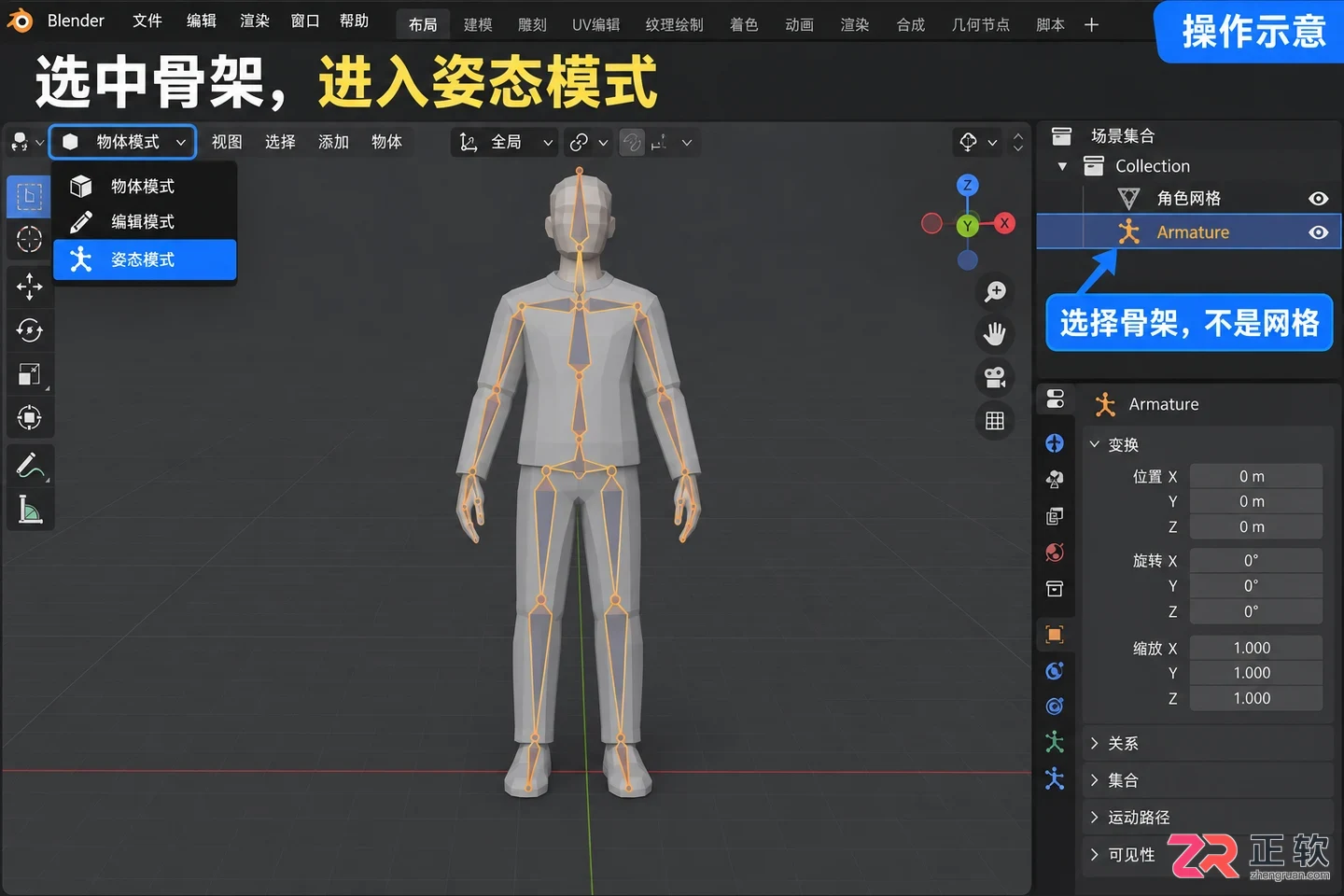Pick the Measure tool
Screen dimensions: 1344x896
click(29, 510)
